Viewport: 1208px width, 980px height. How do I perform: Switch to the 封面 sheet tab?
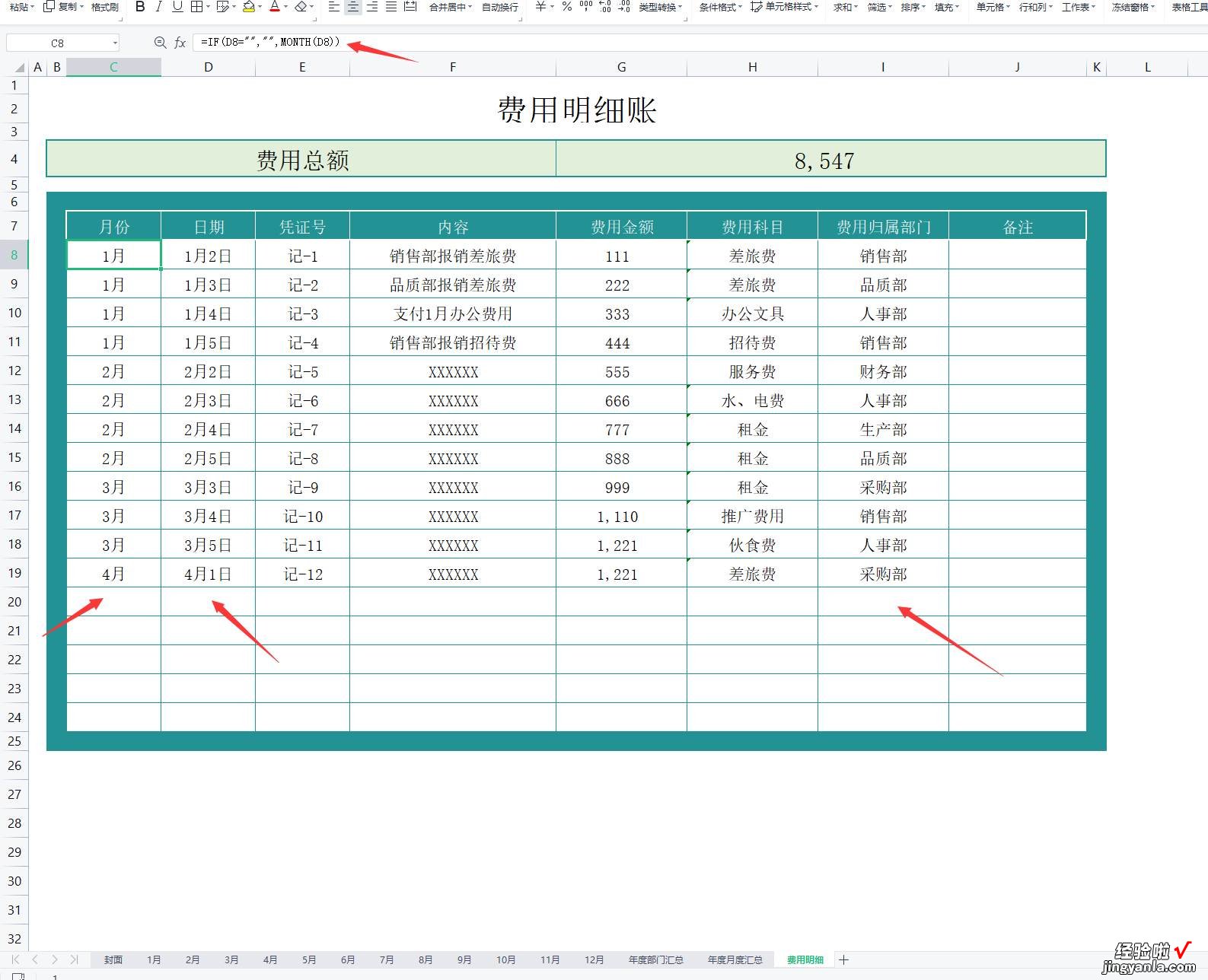coord(113,959)
